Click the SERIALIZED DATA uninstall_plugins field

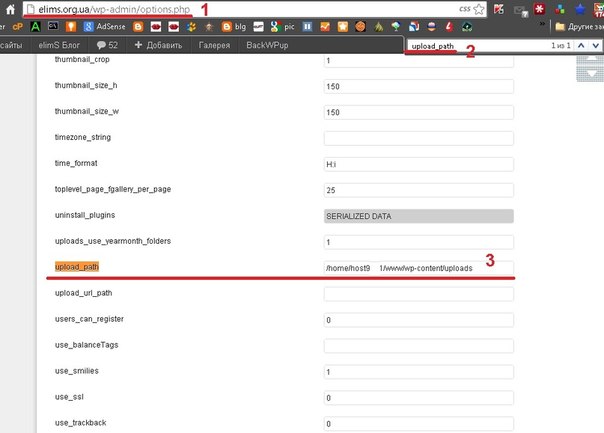(419, 216)
